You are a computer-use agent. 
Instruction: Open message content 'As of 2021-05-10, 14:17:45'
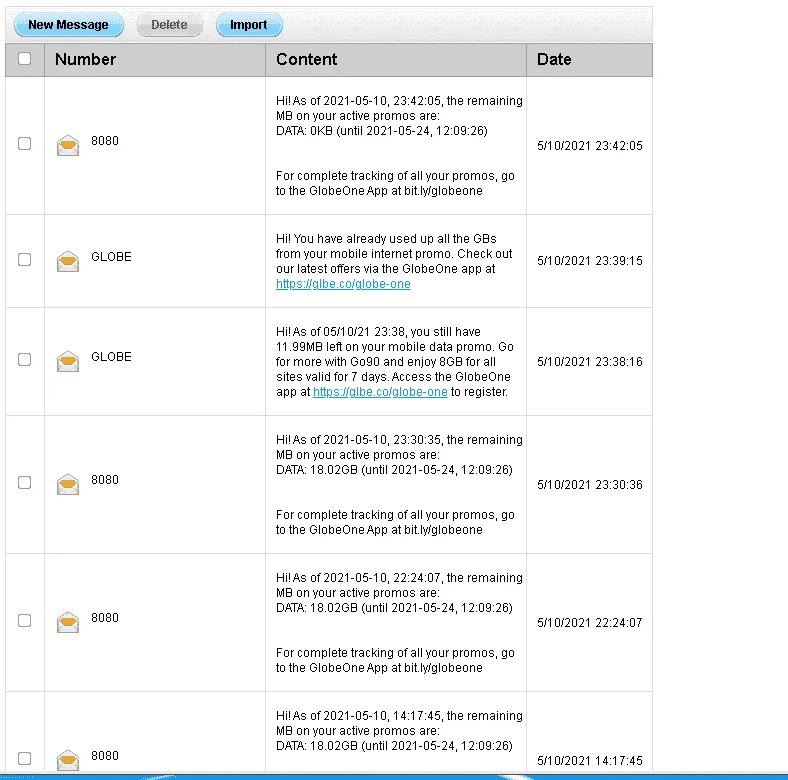pos(399,731)
